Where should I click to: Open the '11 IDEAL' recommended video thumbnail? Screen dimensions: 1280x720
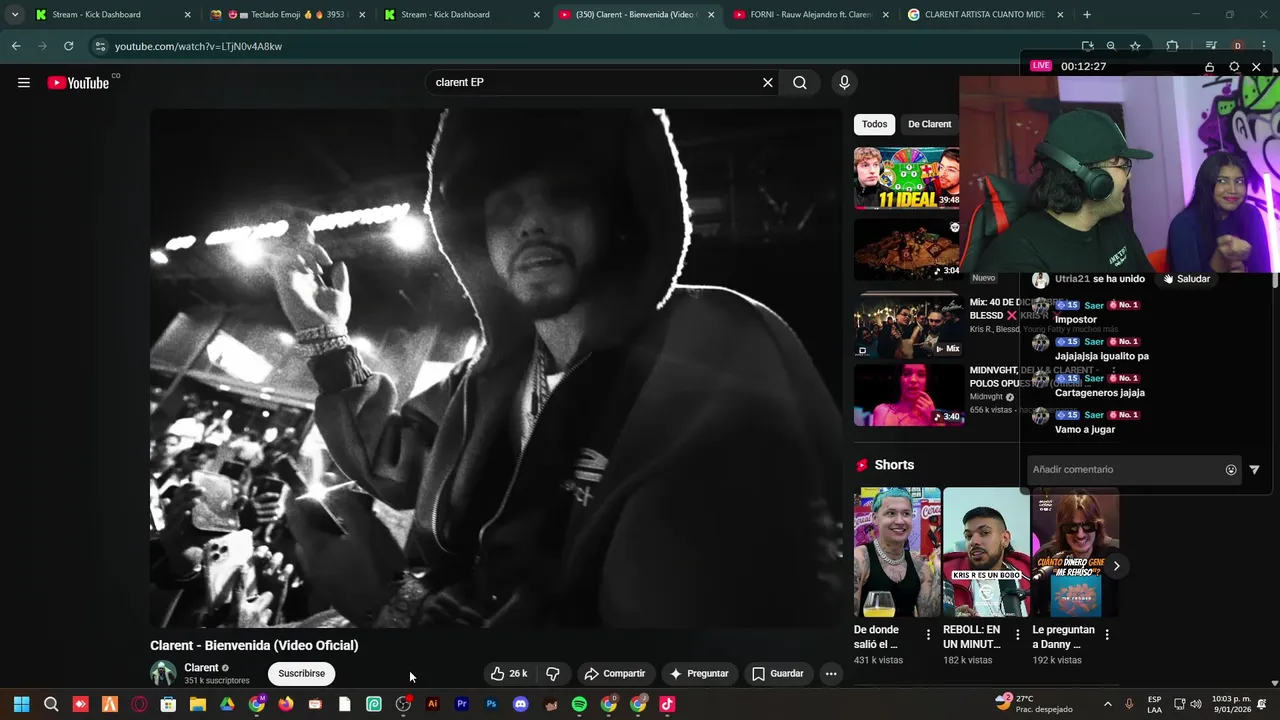coord(907,178)
